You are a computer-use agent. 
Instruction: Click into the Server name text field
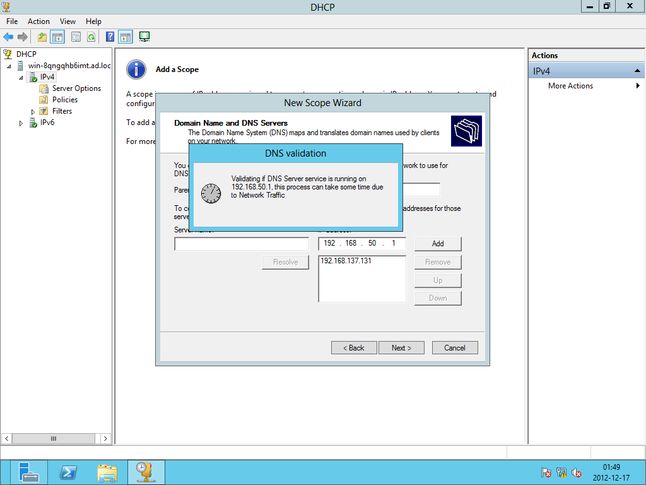(x=241, y=244)
